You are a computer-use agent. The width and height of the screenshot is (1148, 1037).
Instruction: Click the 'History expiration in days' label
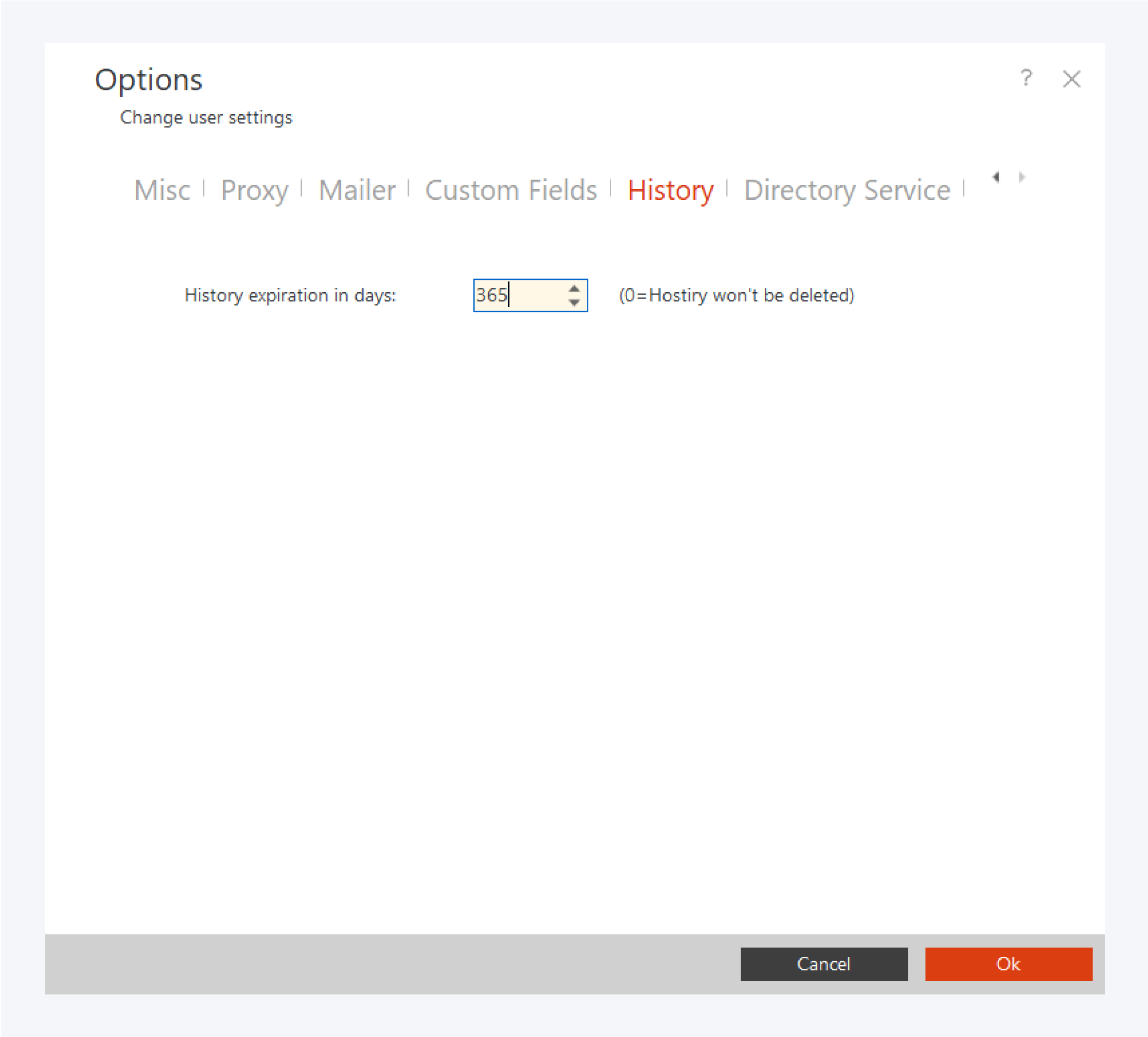click(290, 295)
